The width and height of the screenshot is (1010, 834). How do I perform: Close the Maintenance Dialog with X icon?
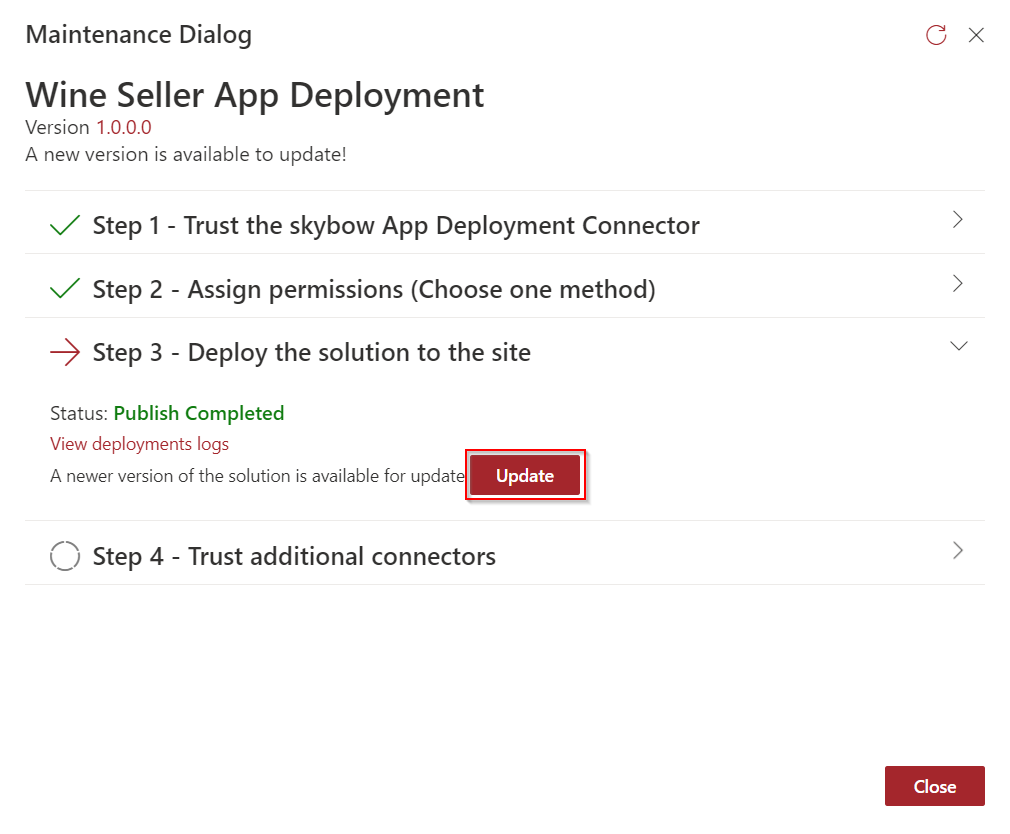click(x=976, y=35)
